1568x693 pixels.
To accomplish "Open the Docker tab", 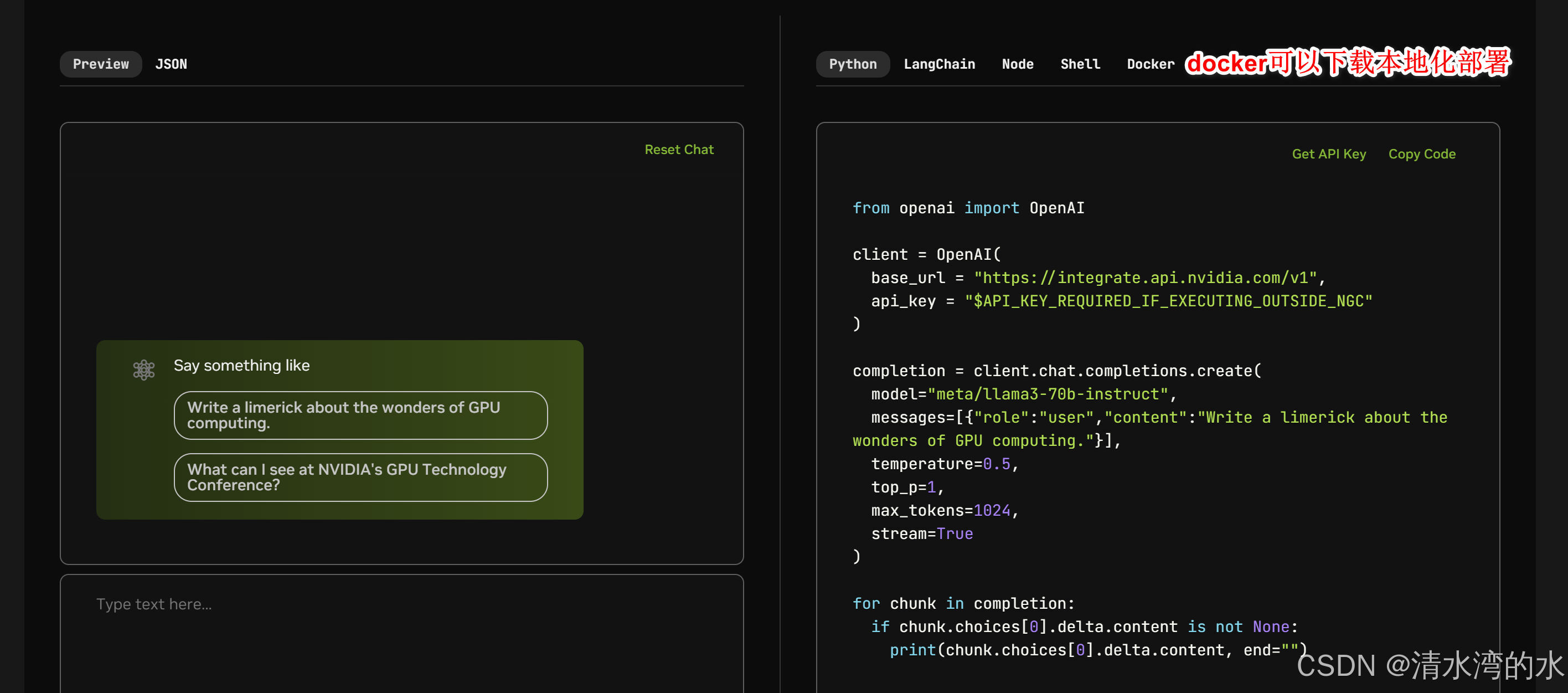I will [x=1150, y=64].
